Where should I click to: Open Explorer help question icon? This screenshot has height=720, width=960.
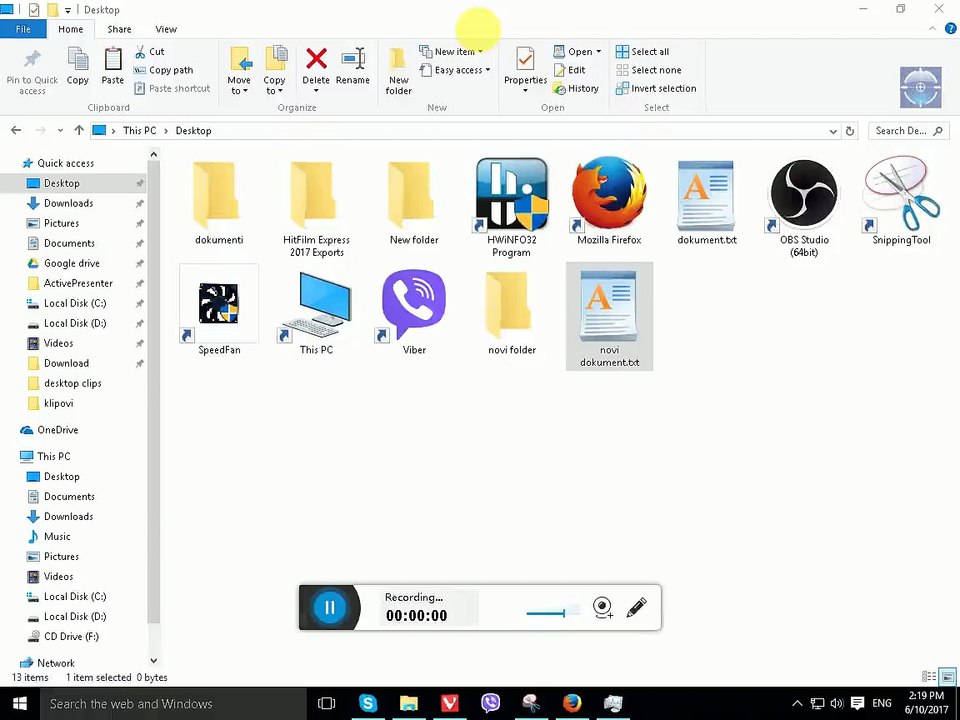point(951,29)
